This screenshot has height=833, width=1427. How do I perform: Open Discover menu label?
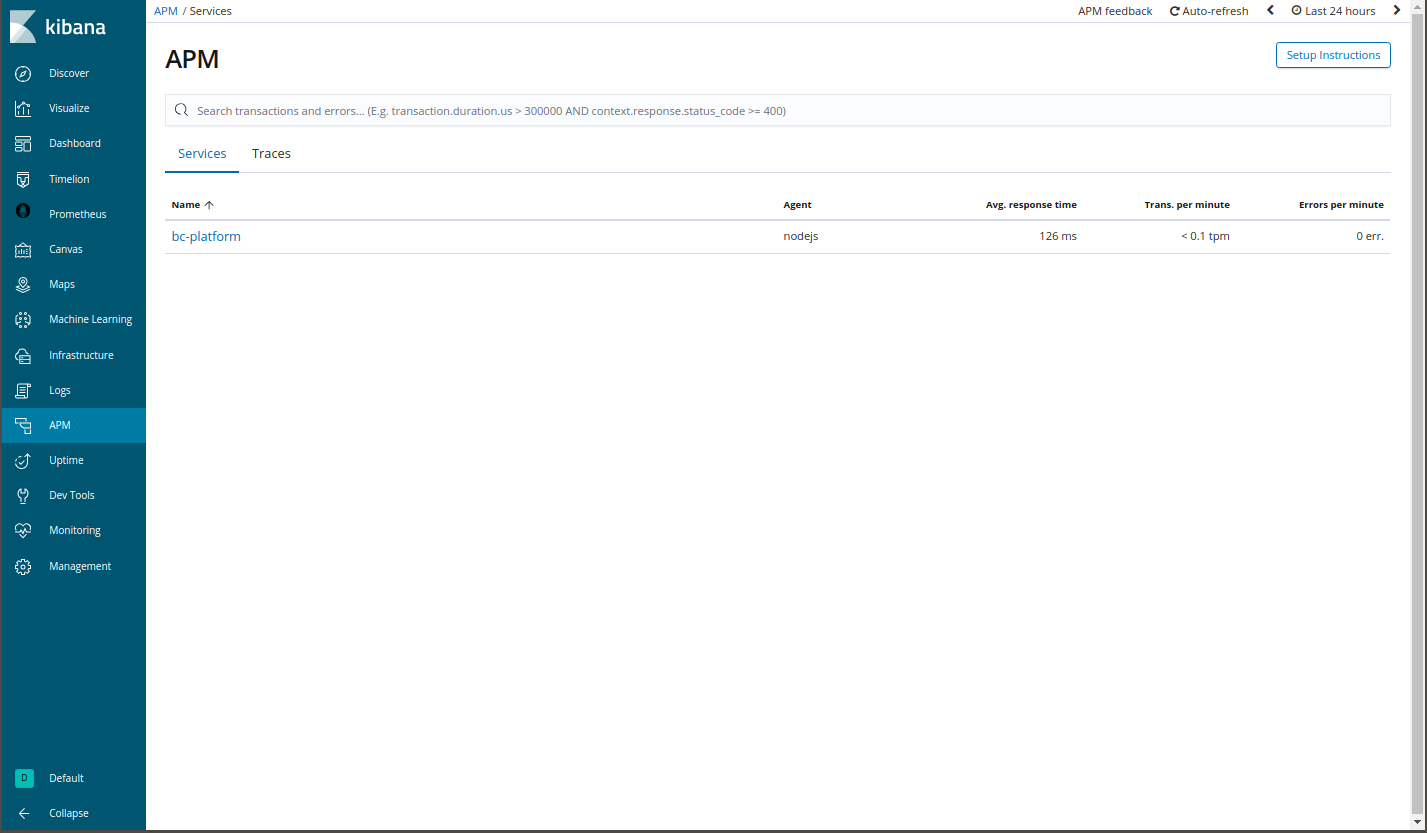click(69, 73)
